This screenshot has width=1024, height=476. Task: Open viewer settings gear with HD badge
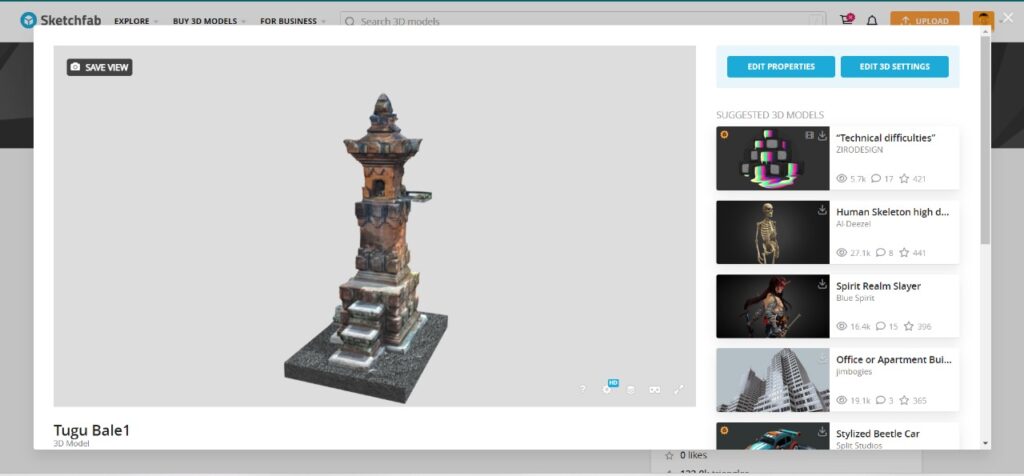[x=607, y=389]
